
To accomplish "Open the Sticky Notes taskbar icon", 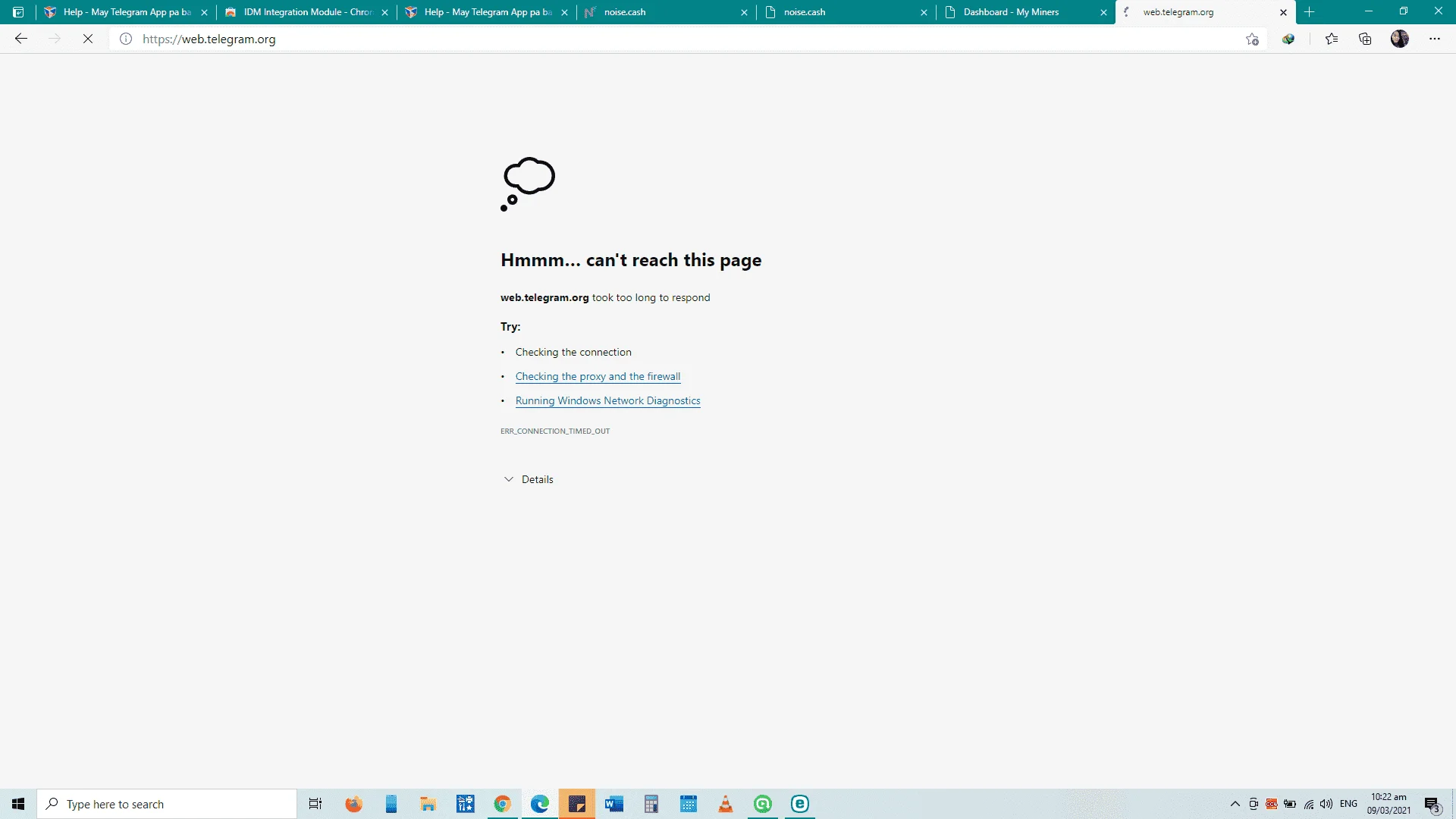I will [577, 804].
